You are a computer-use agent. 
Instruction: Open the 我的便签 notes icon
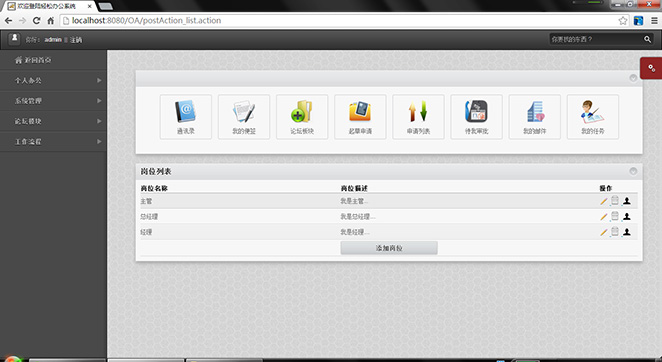point(244,117)
